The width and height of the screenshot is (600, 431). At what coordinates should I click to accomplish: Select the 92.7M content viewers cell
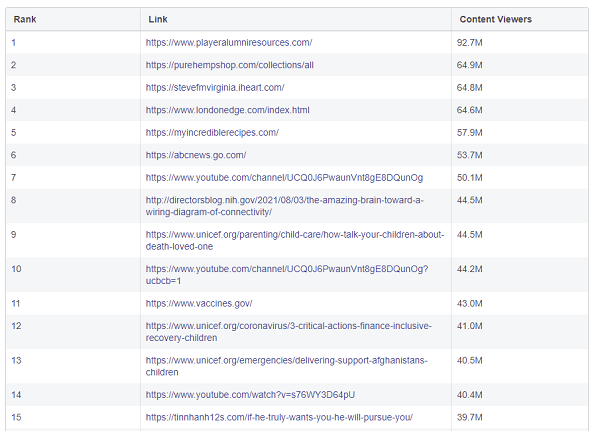click(471, 42)
